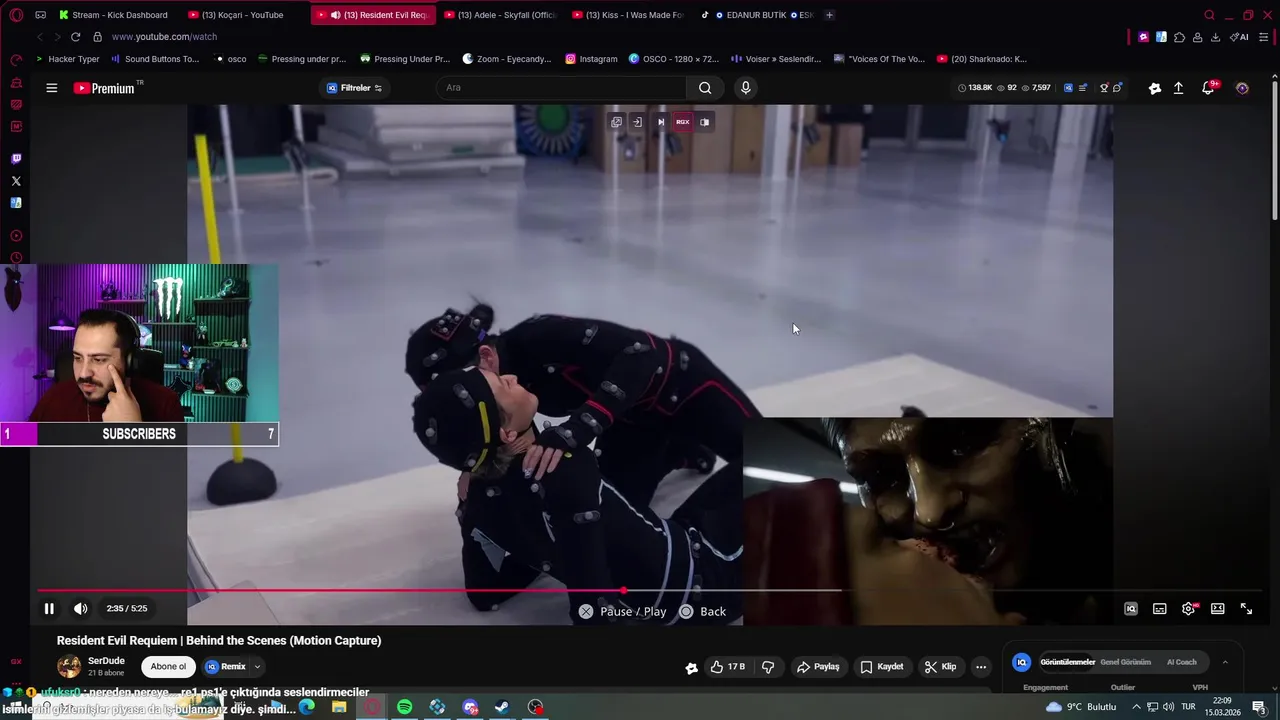The image size is (1280, 720).
Task: Subscribe using Abone ol button
Action: (168, 667)
